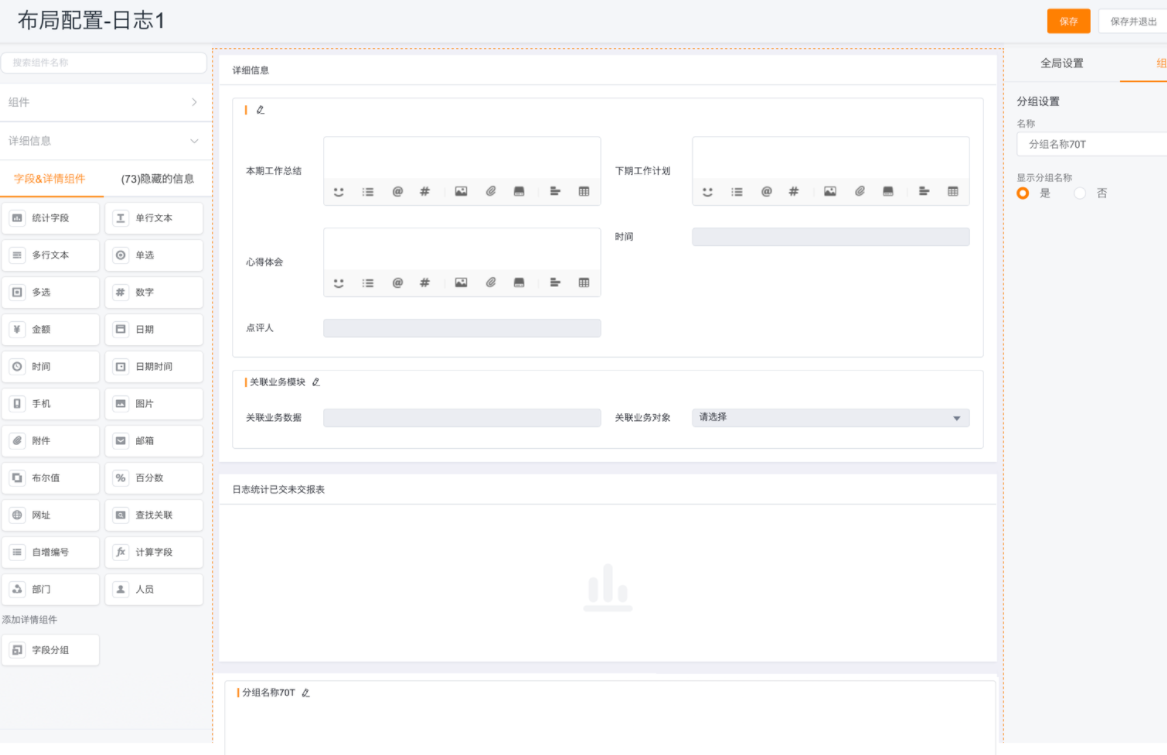
Task: Click the orange 保存 button
Action: click(1068, 21)
